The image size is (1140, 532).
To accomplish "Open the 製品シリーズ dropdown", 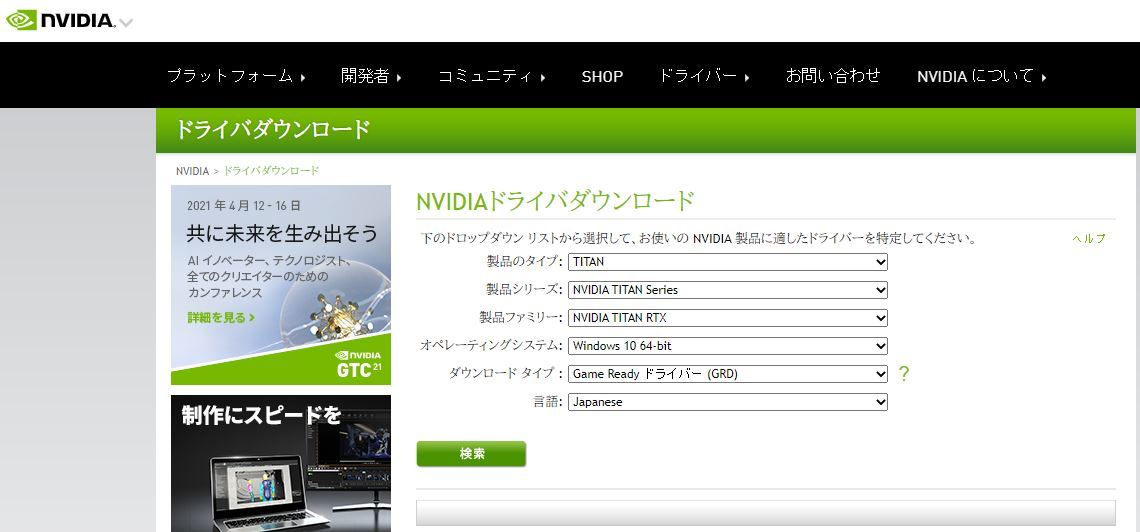I will pos(728,290).
